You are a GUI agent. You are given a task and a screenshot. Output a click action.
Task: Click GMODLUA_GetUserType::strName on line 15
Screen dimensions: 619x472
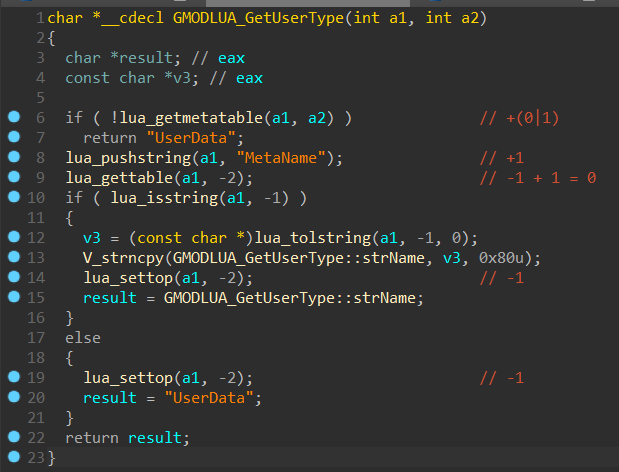pos(289,298)
